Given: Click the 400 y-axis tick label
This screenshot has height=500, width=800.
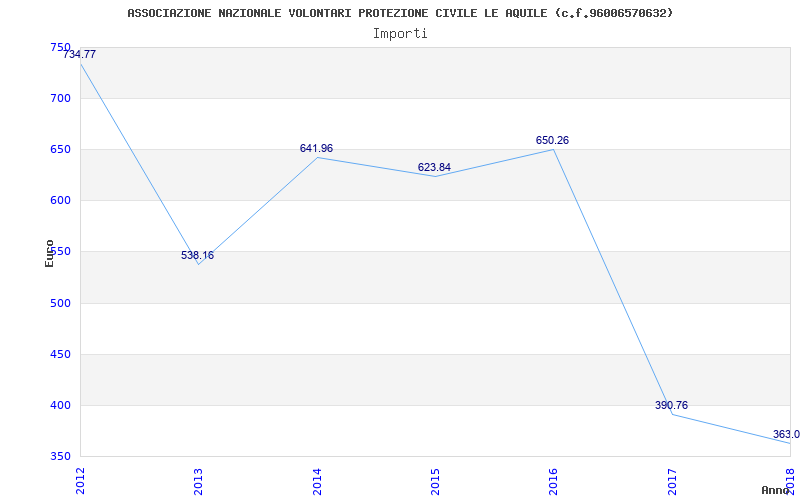Looking at the screenshot, I should 60,405.
